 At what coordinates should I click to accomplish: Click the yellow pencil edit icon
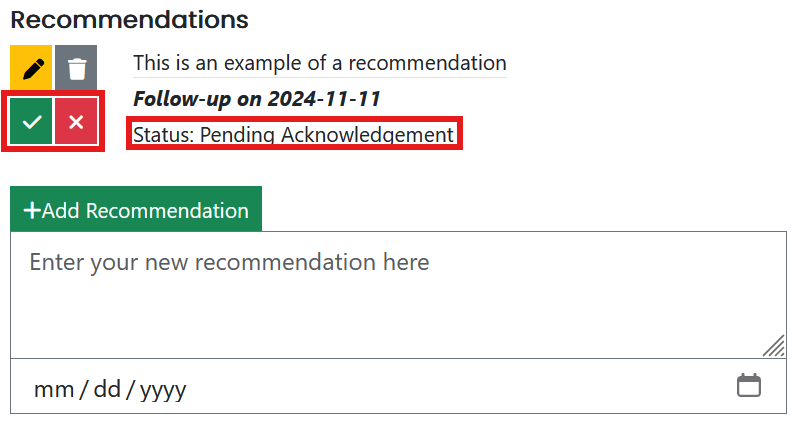tap(32, 69)
